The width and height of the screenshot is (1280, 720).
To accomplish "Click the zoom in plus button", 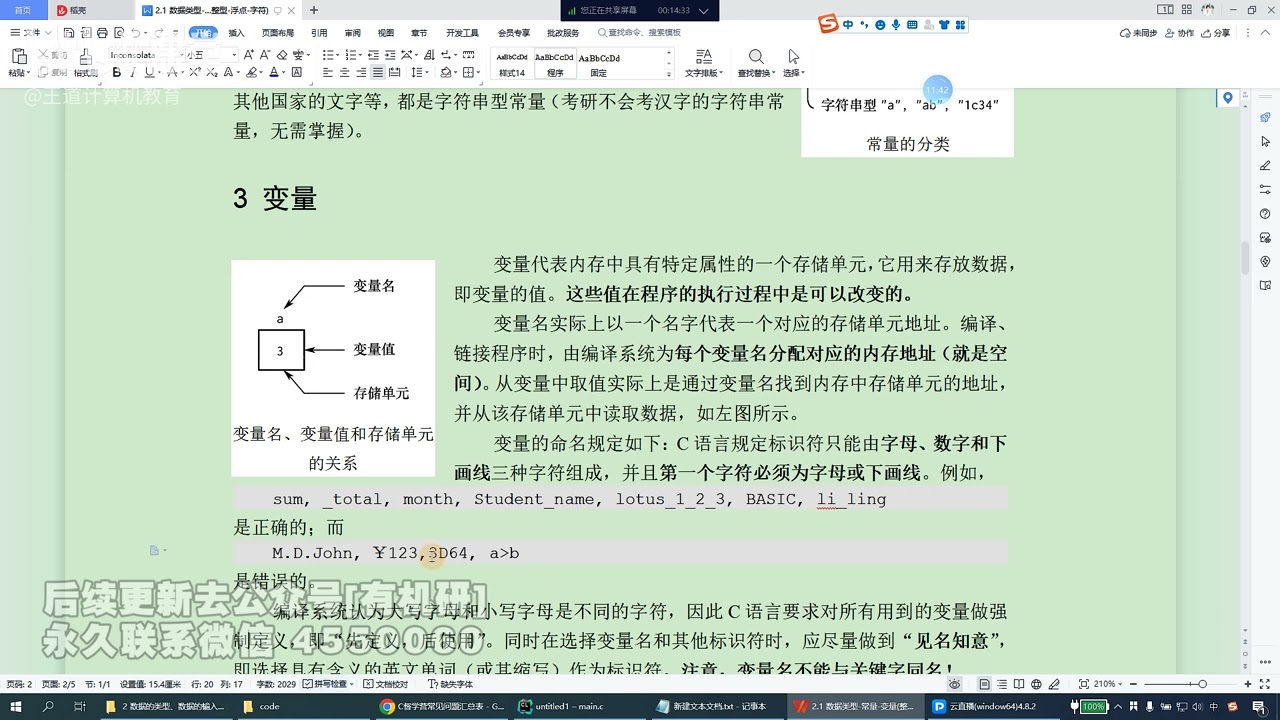I will (1248, 684).
